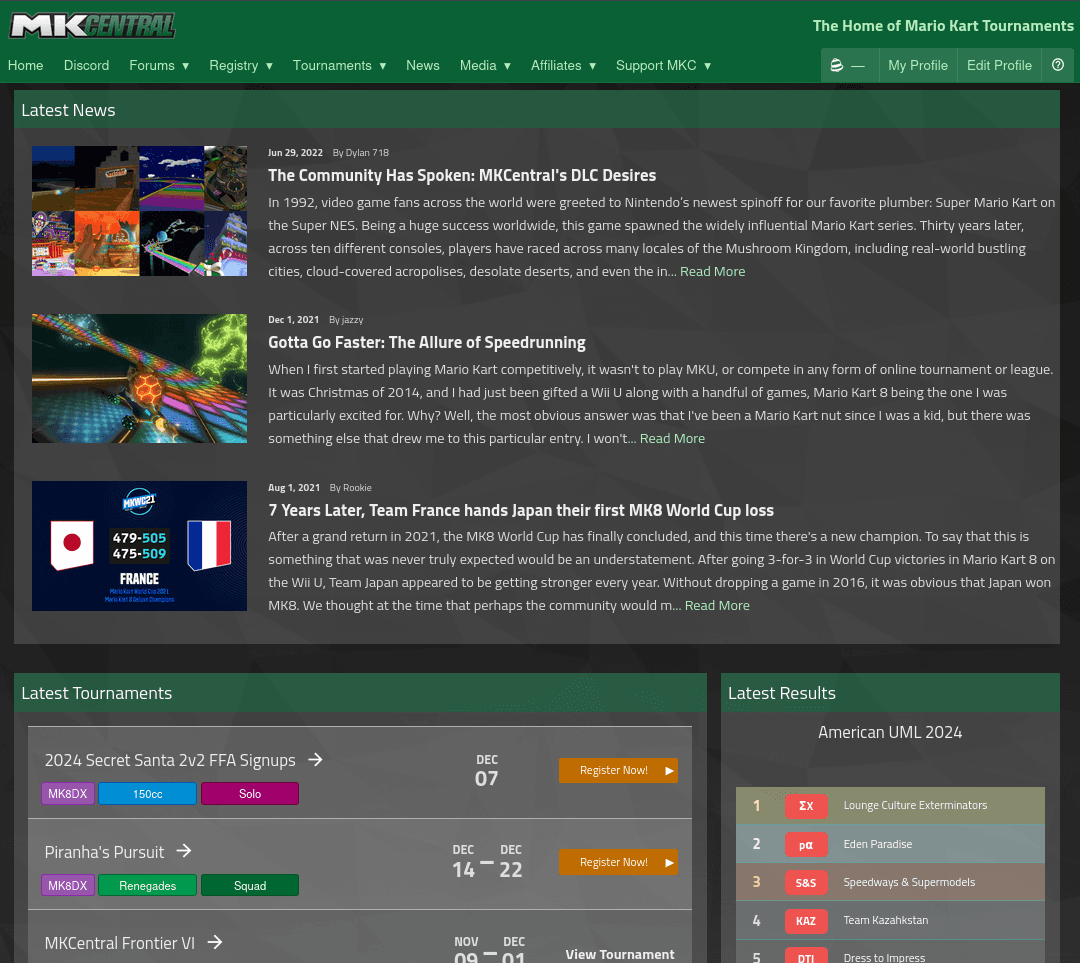Screen dimensions: 1080x963
Task: Click the green Renegades tag
Action: tap(148, 886)
